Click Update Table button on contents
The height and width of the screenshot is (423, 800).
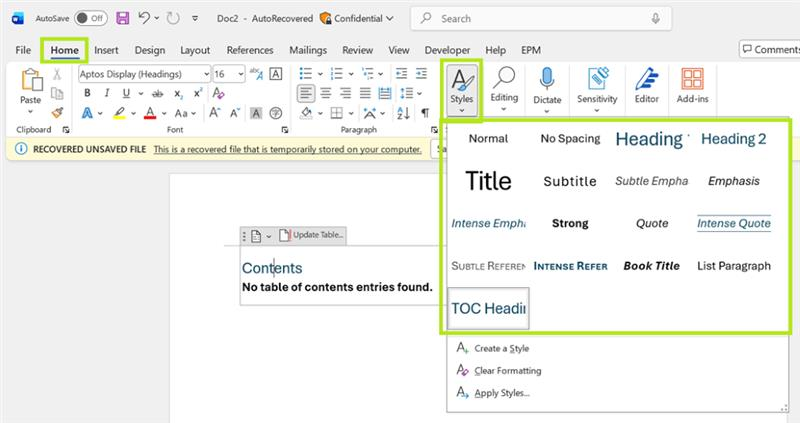tap(312, 235)
